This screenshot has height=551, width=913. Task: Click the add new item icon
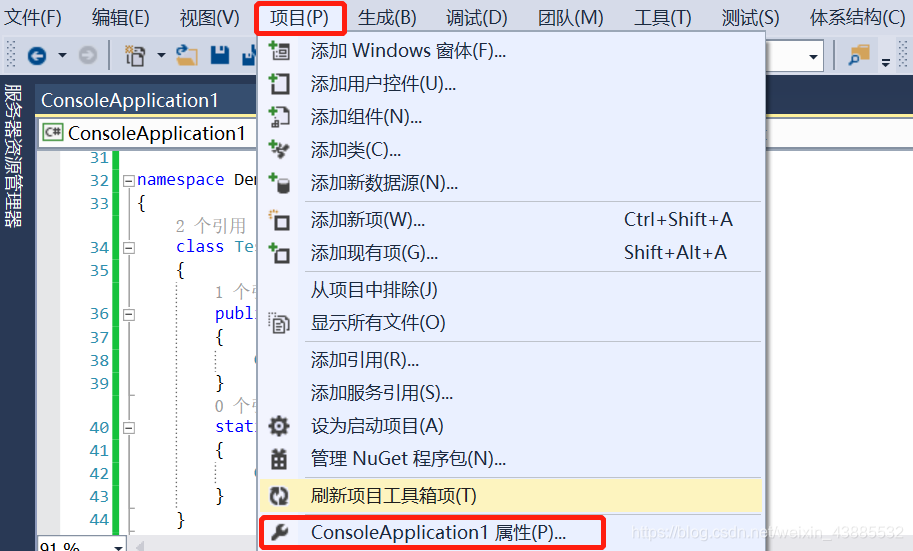(x=279, y=221)
